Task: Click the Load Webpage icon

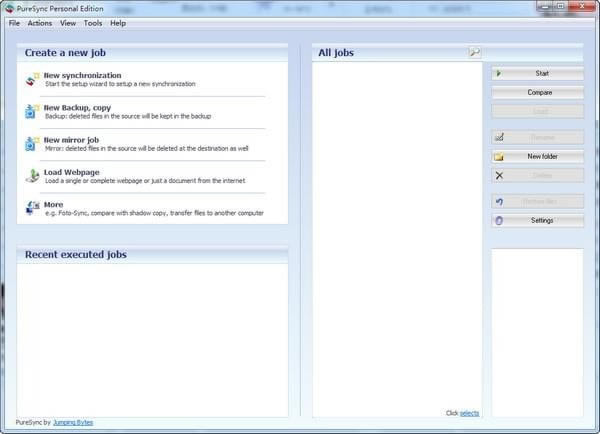Action: click(32, 176)
